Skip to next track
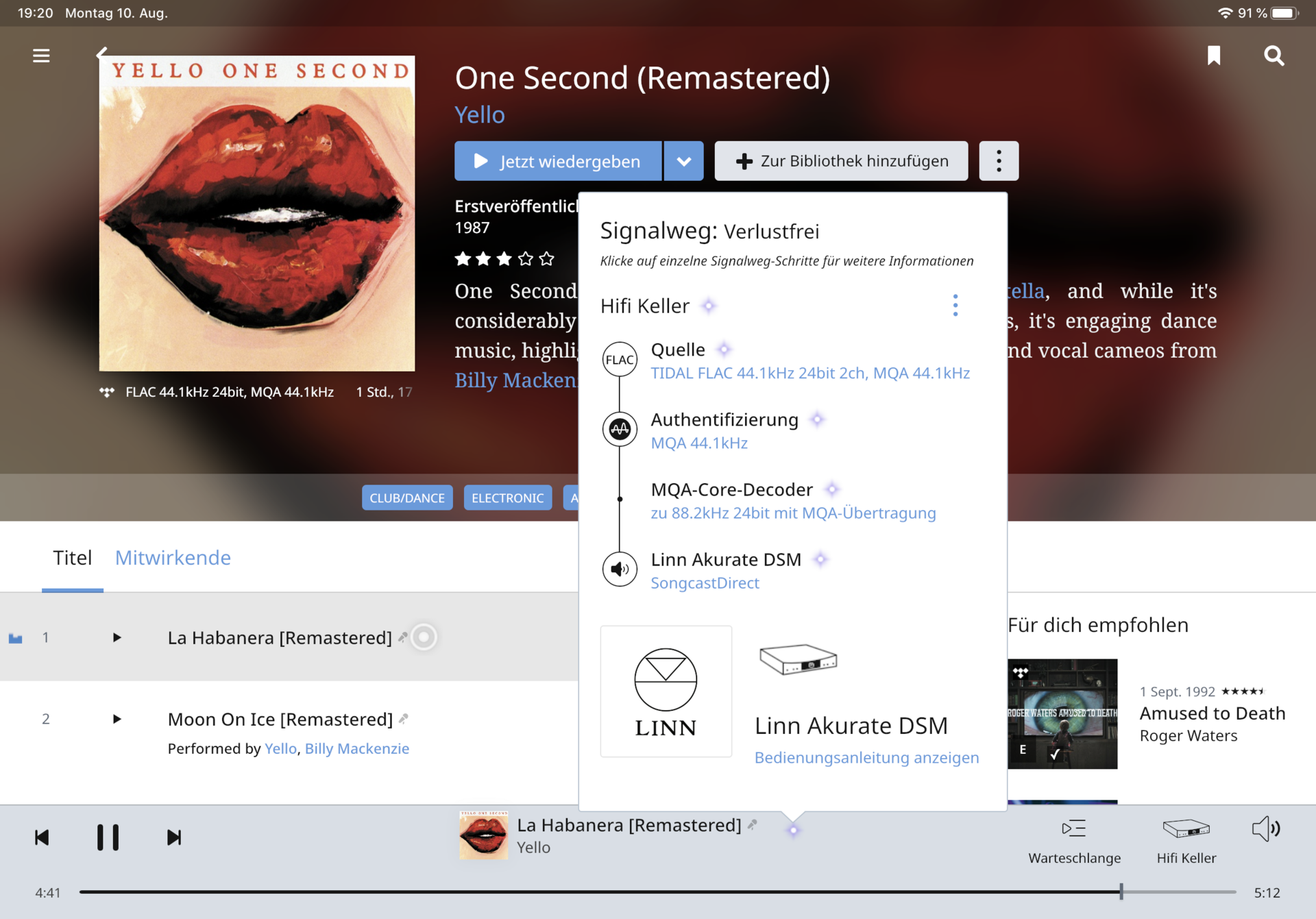This screenshot has width=1316, height=919. click(x=174, y=837)
